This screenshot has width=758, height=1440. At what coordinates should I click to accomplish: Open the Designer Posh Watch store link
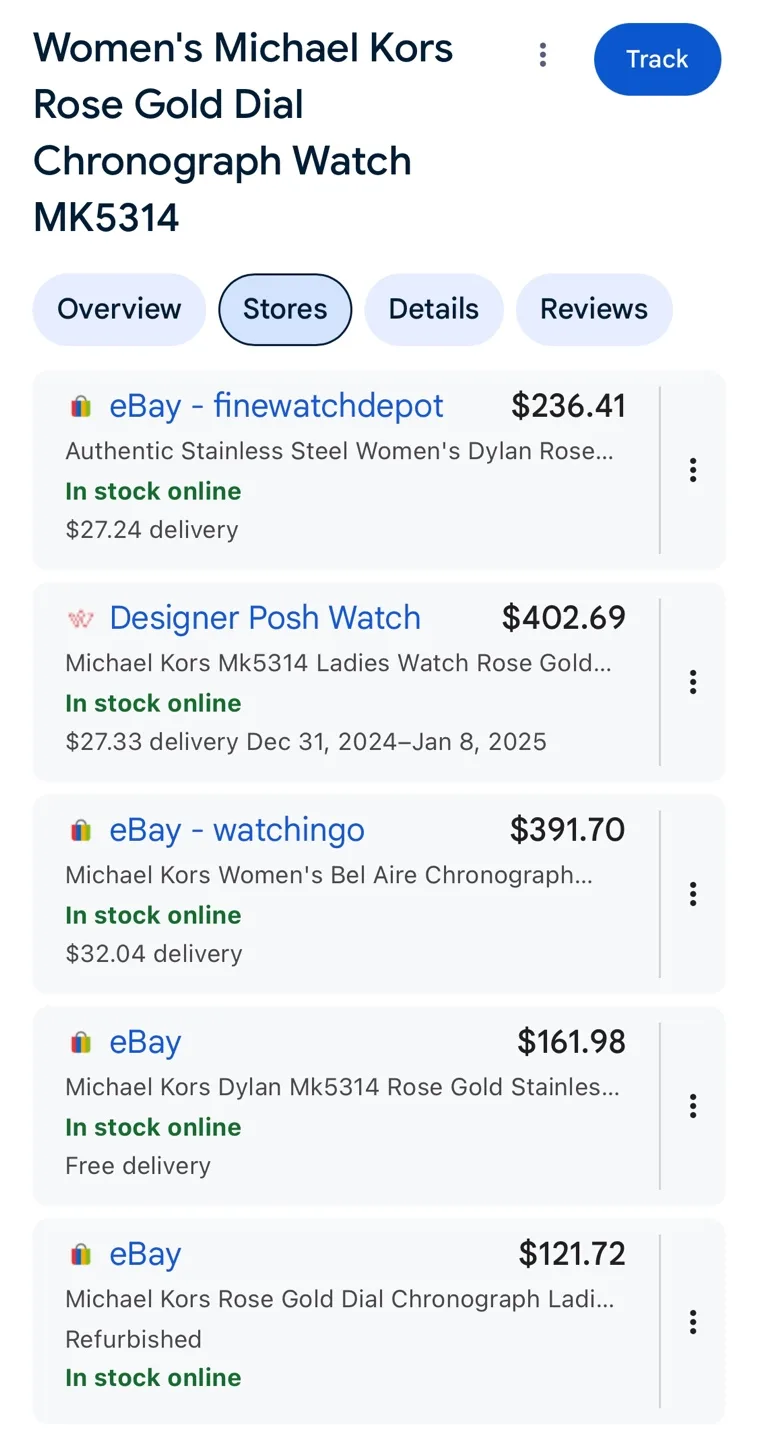coord(265,618)
